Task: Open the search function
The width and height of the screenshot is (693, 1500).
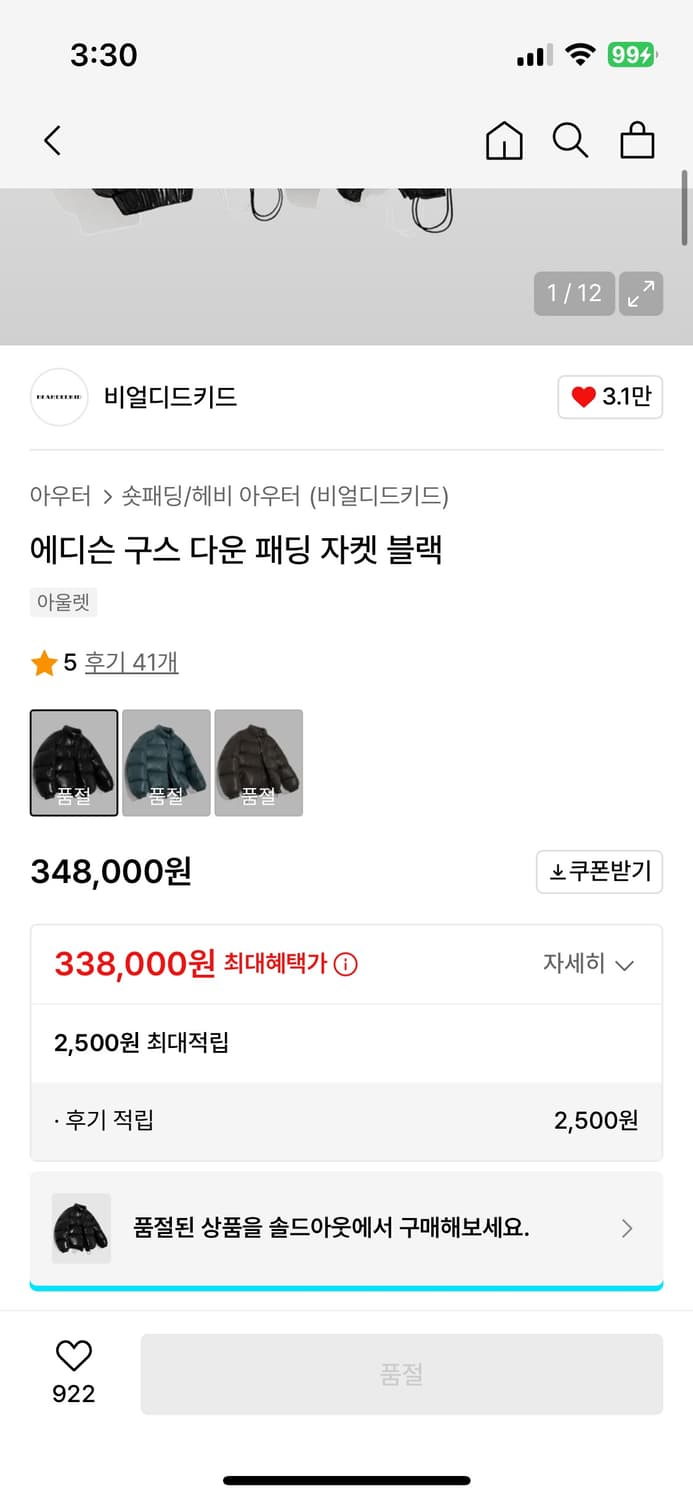Action: pos(570,141)
